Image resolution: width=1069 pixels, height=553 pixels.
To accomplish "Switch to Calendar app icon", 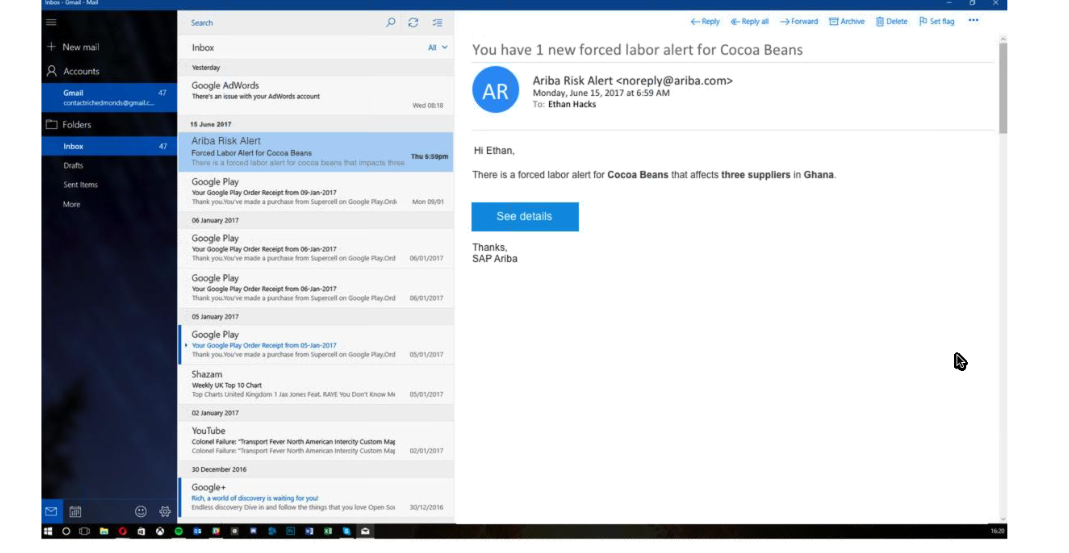I will (75, 511).
